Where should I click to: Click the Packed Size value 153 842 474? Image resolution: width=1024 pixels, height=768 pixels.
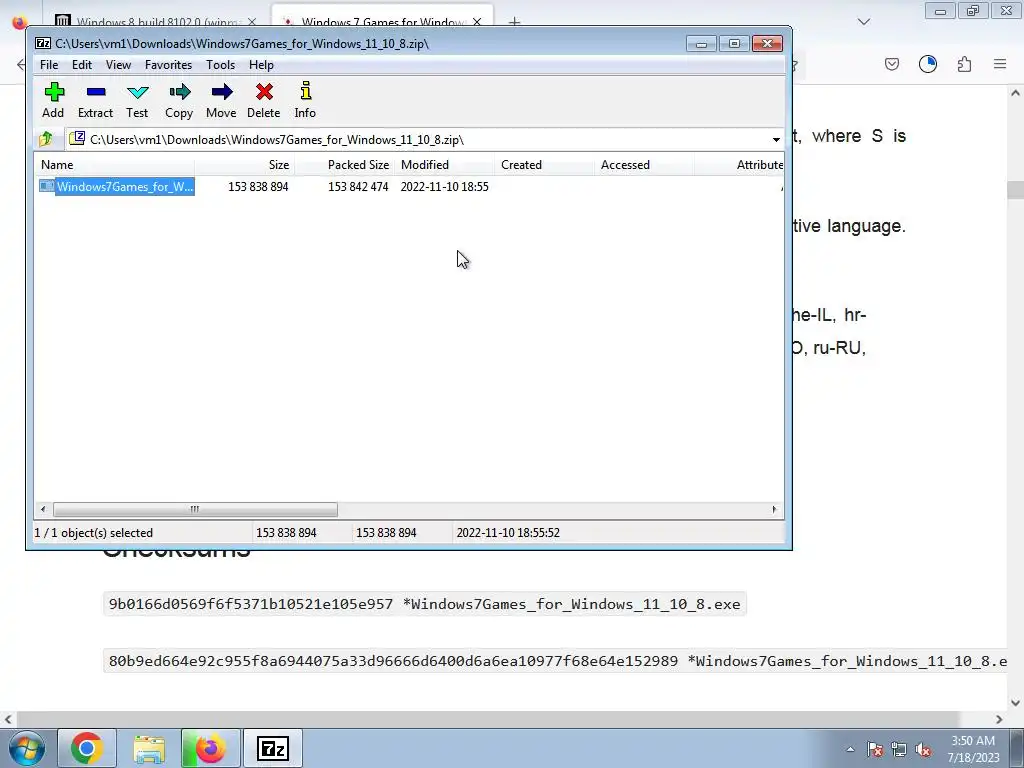coord(358,187)
